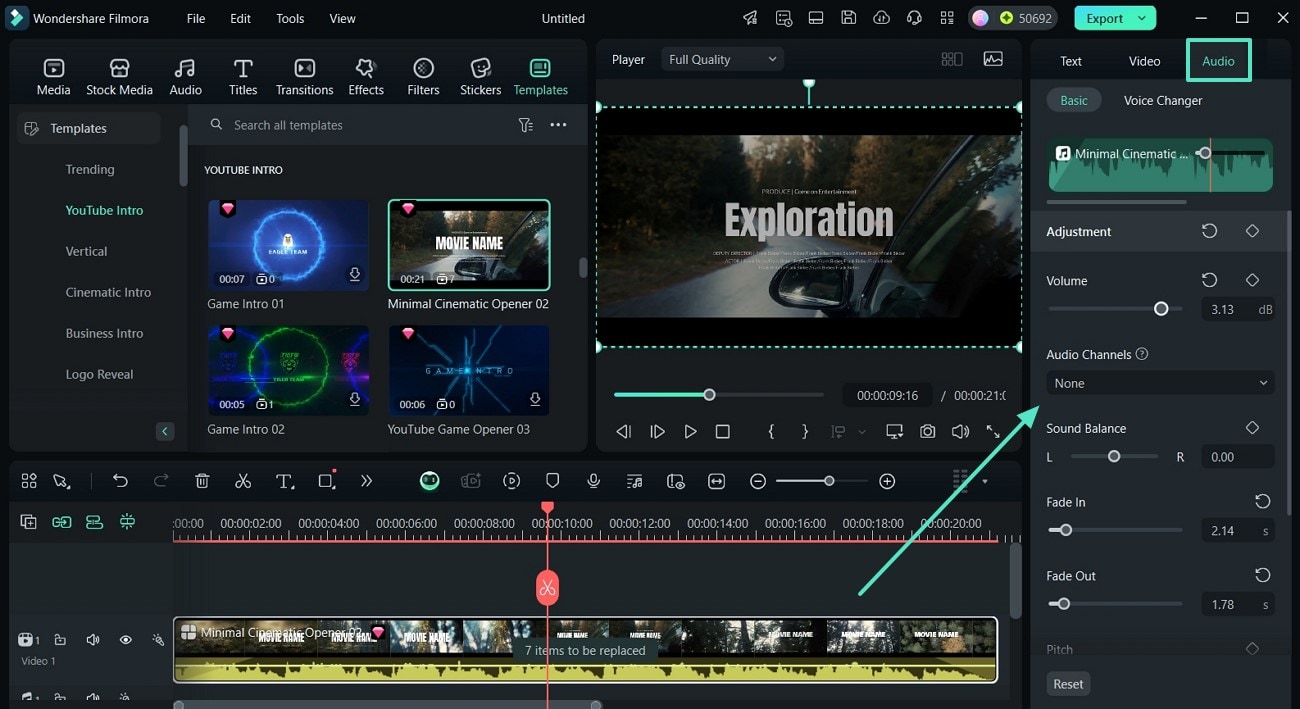
Task: Open the Stickers panel
Action: pyautogui.click(x=480, y=77)
